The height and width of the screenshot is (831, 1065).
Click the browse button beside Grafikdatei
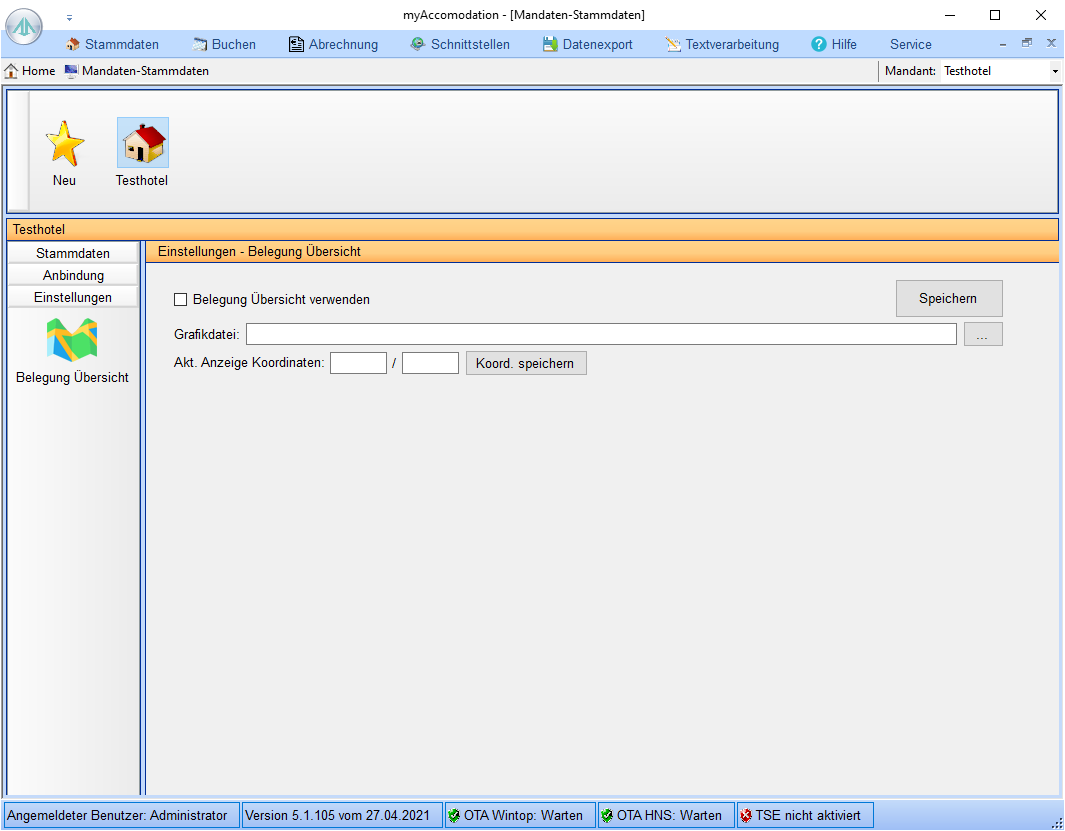coord(982,334)
